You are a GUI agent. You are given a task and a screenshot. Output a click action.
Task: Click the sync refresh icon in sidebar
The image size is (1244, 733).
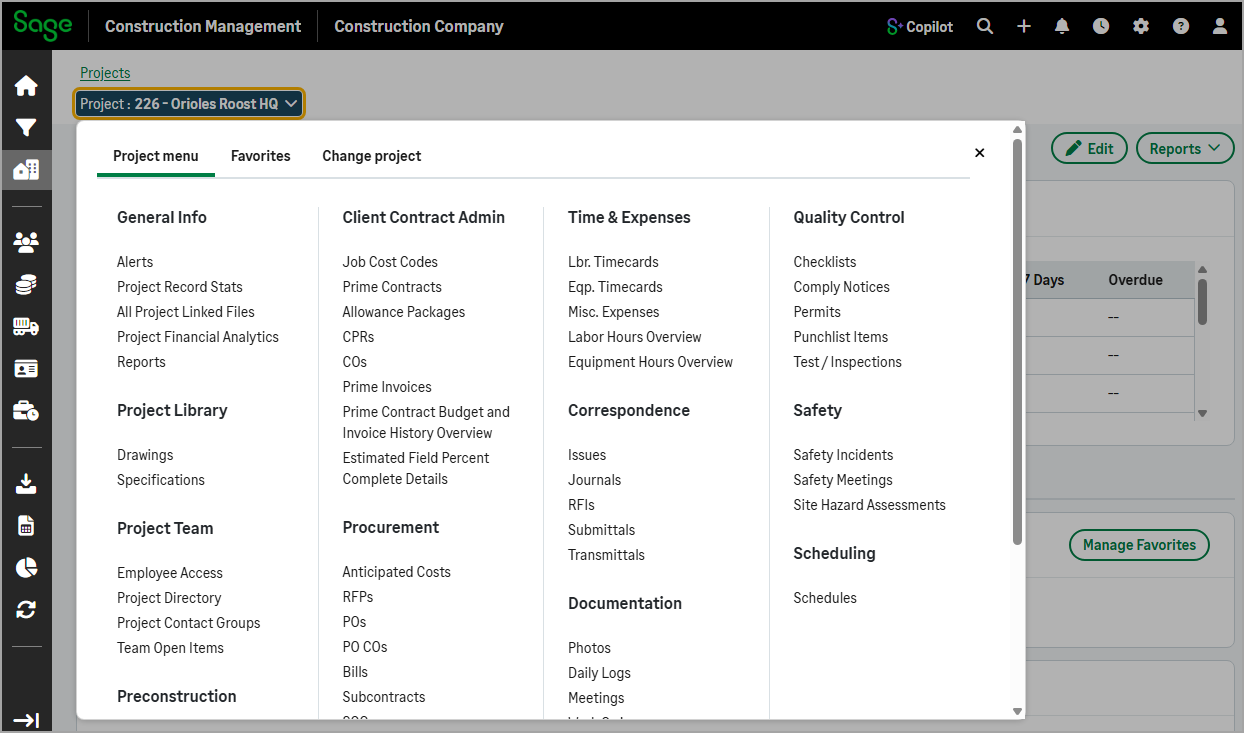26,609
